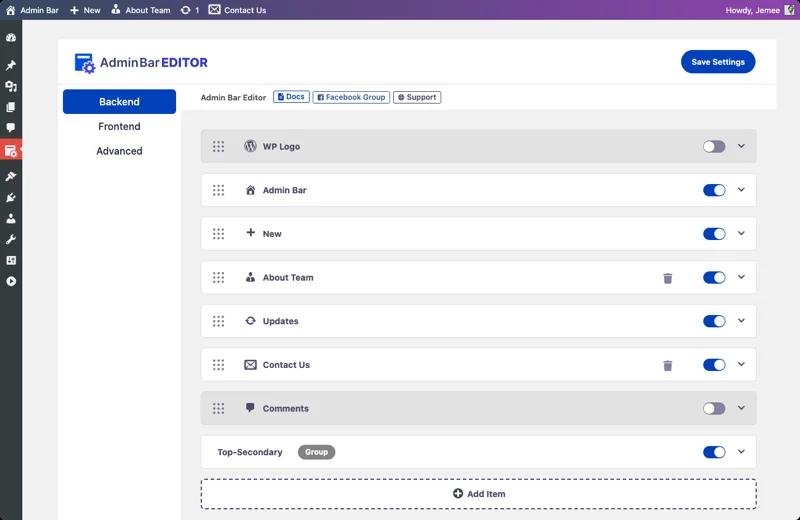The image size is (800, 520).
Task: Click the drag handle for Updates row
Action: 218,321
